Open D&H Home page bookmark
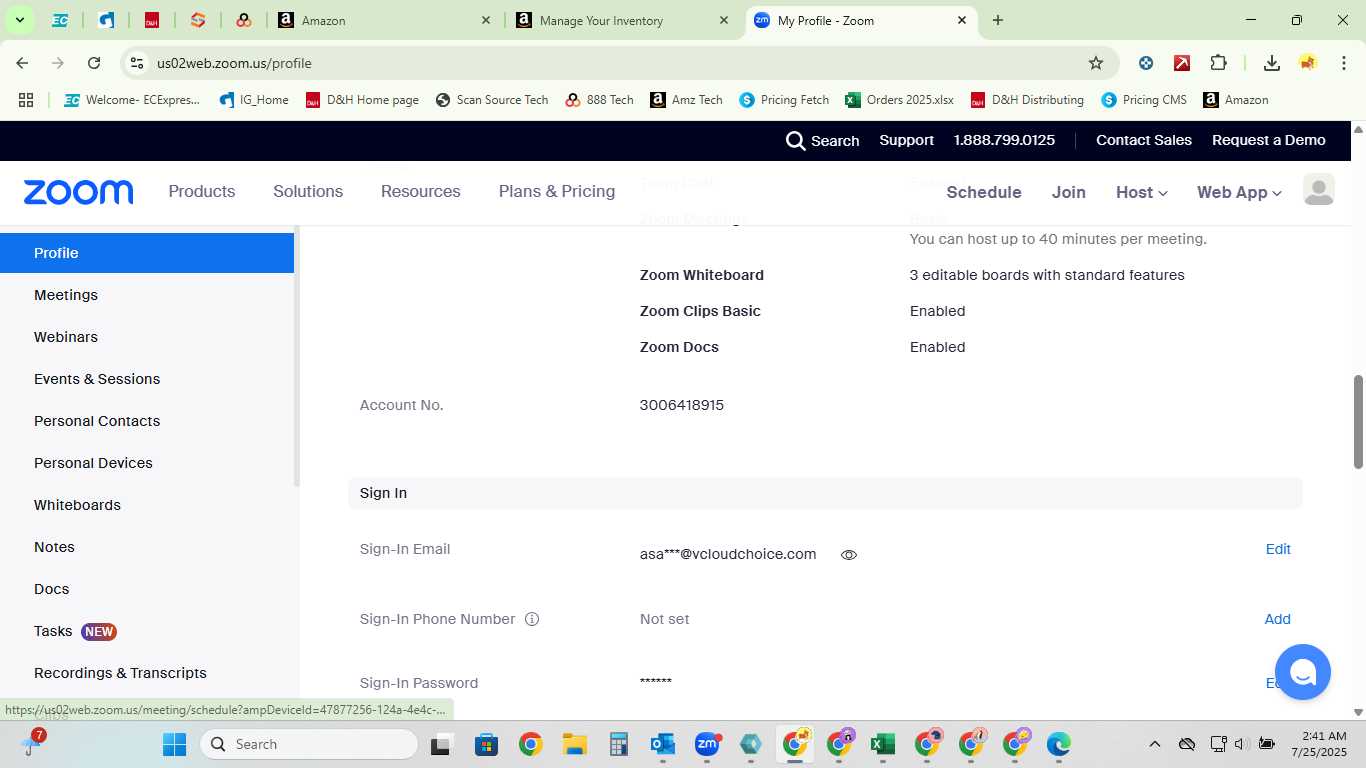Image resolution: width=1366 pixels, height=768 pixels. [x=362, y=100]
